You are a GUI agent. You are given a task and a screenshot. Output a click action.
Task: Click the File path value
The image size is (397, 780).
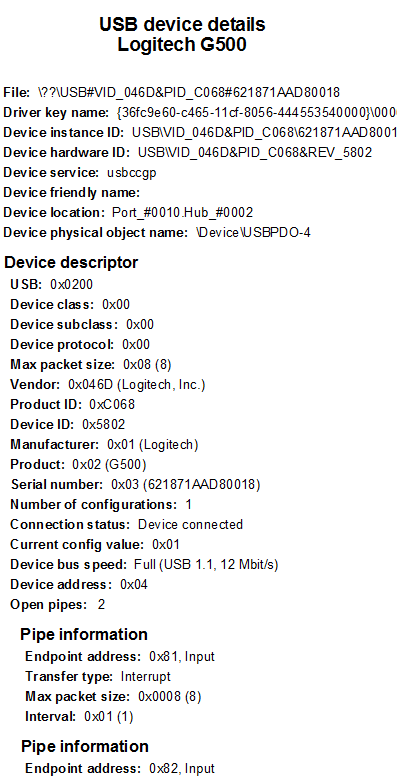(189, 93)
